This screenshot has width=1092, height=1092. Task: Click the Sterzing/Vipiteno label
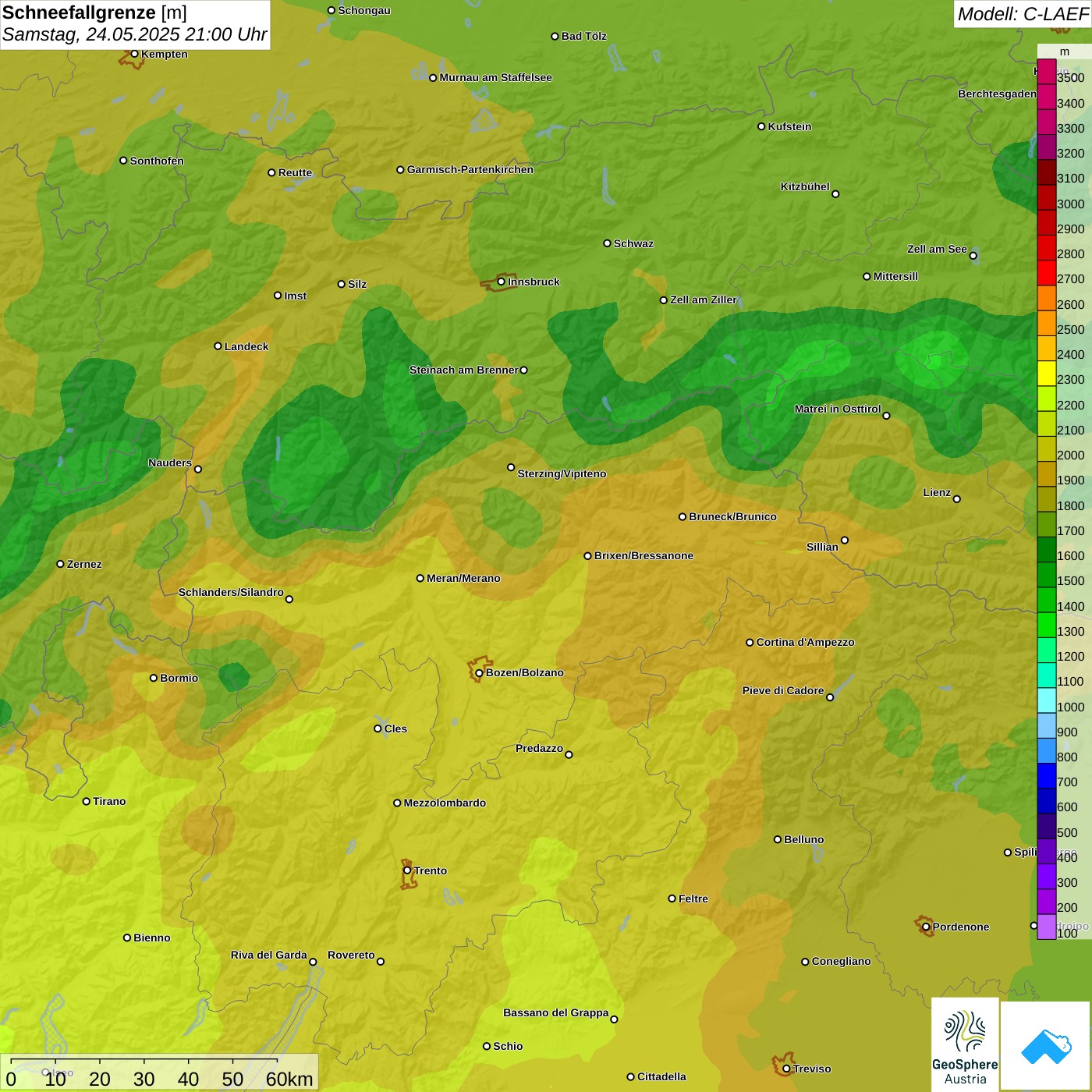pyautogui.click(x=562, y=473)
